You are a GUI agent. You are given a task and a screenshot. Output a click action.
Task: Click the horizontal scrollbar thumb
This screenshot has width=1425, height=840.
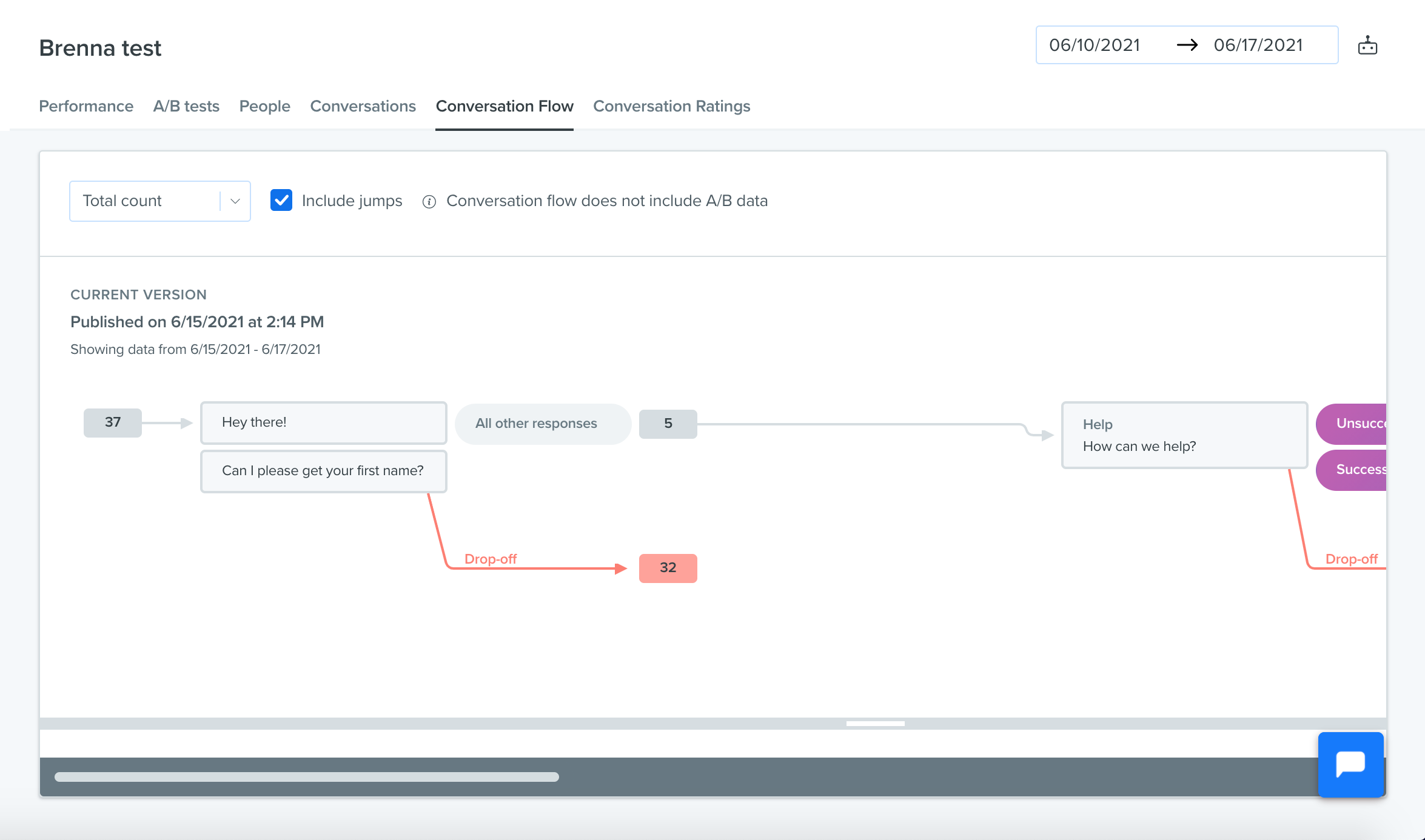tap(307, 777)
